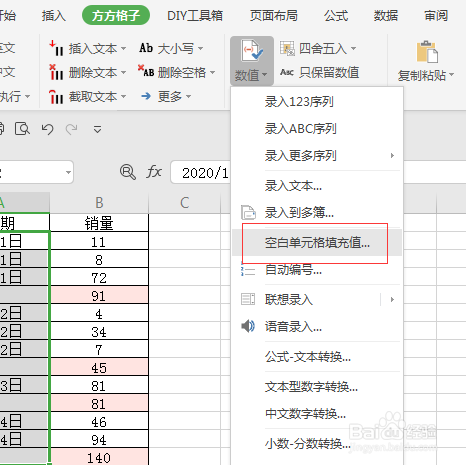The width and height of the screenshot is (466, 465).
Task: Select 语音录入... menu item
Action: [317, 326]
